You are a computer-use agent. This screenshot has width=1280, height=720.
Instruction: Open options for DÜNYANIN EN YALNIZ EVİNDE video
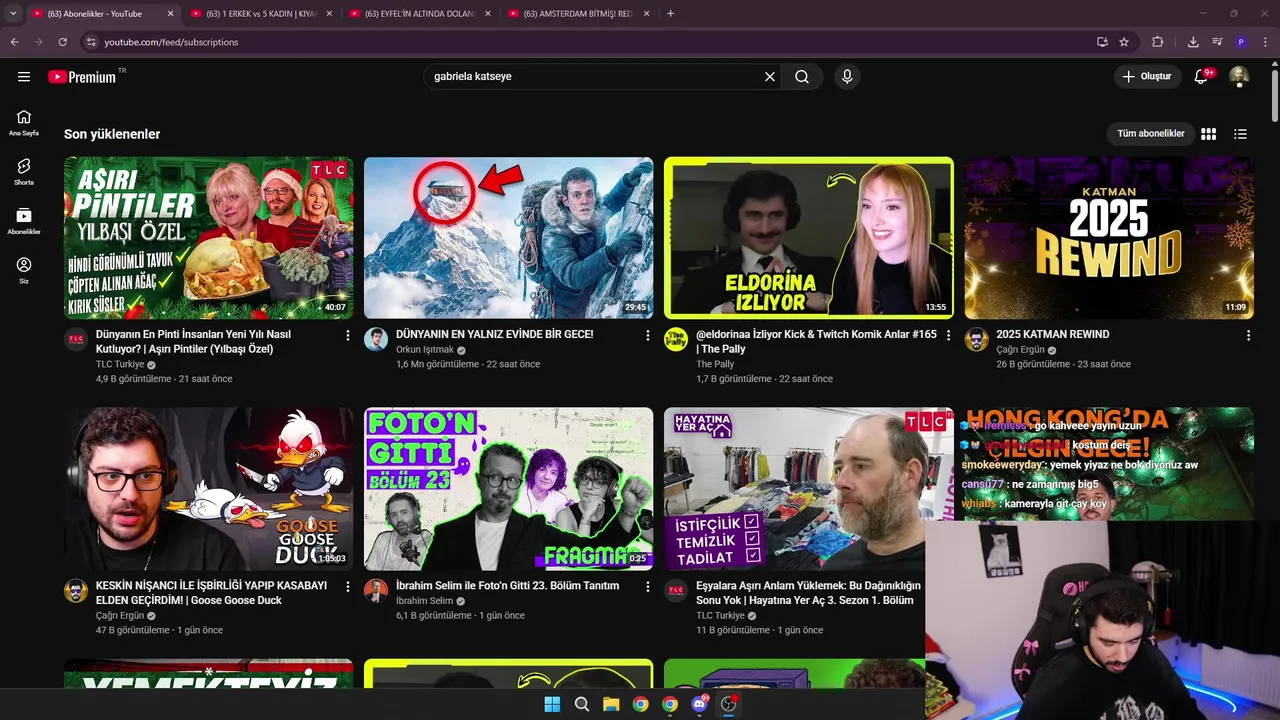point(648,336)
